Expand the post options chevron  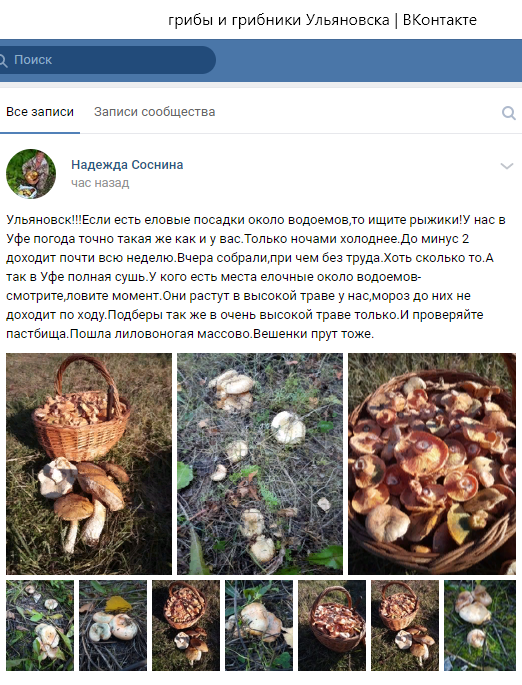506,166
